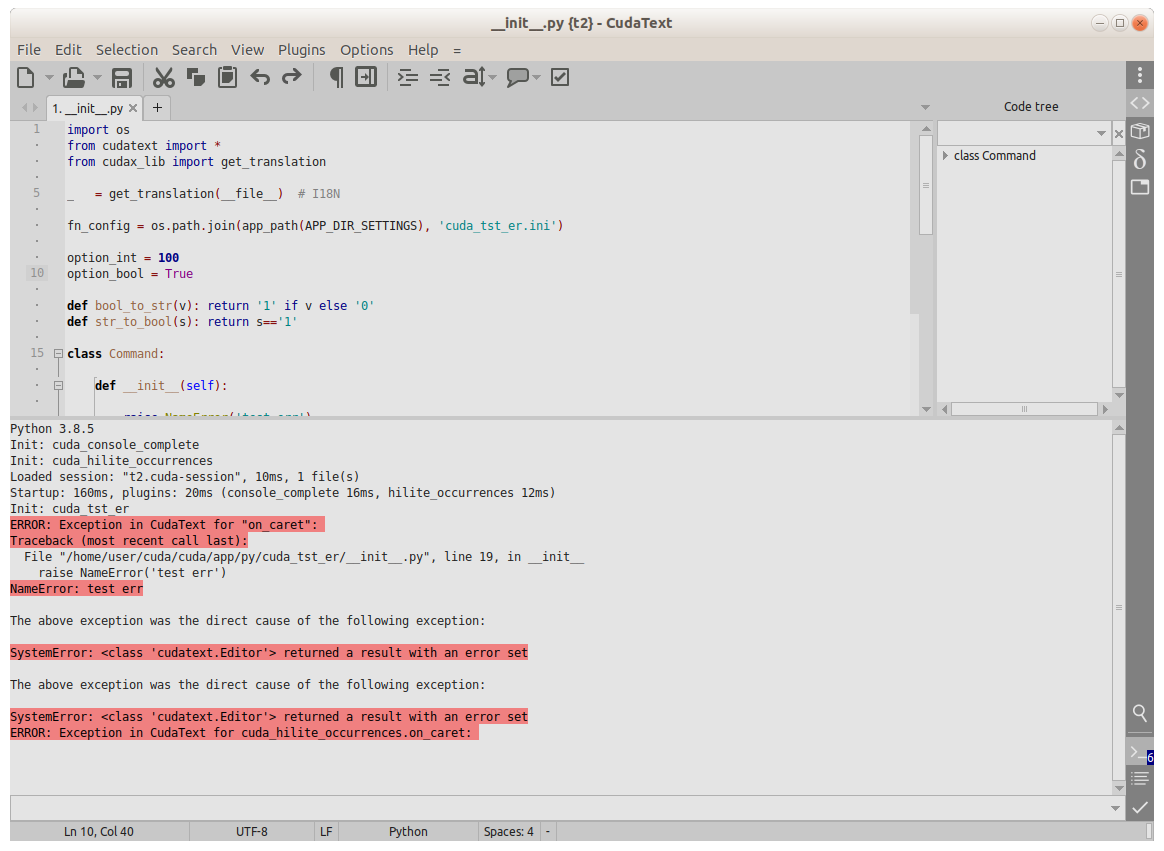Screen dimensions: 1164x851
Task: Open the Help menu
Action: [x=423, y=50]
